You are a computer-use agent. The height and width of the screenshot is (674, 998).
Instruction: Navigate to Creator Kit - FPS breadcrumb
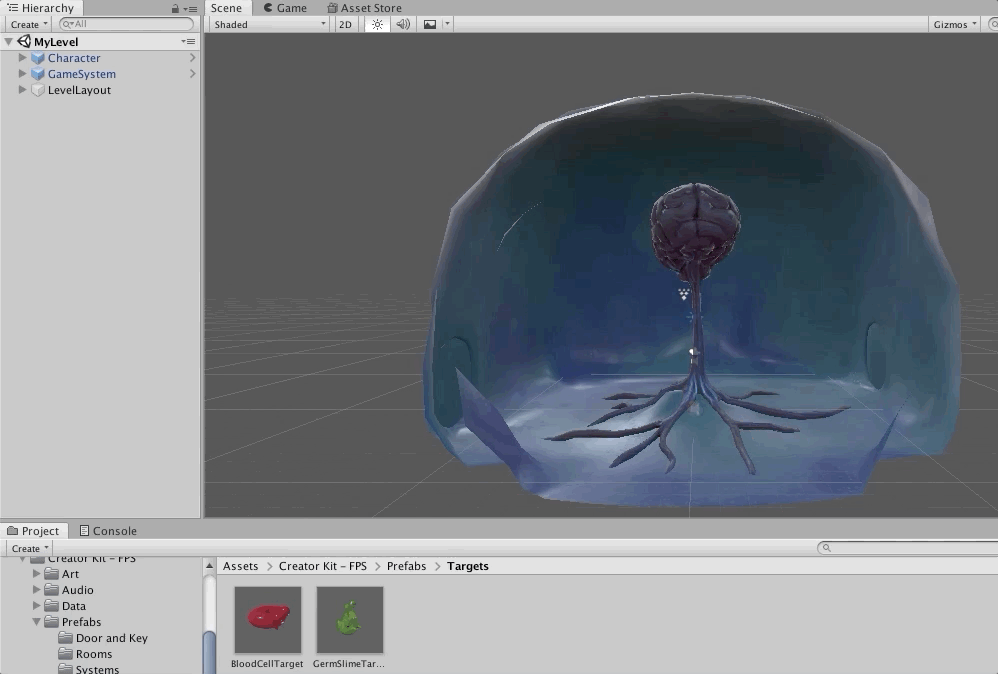coord(322,566)
